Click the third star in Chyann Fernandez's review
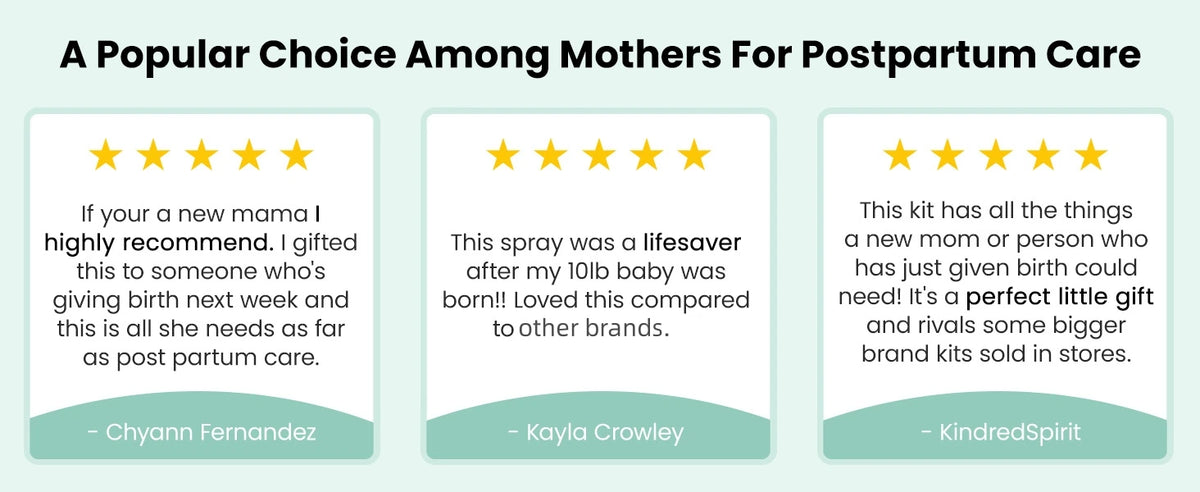 tap(201, 155)
